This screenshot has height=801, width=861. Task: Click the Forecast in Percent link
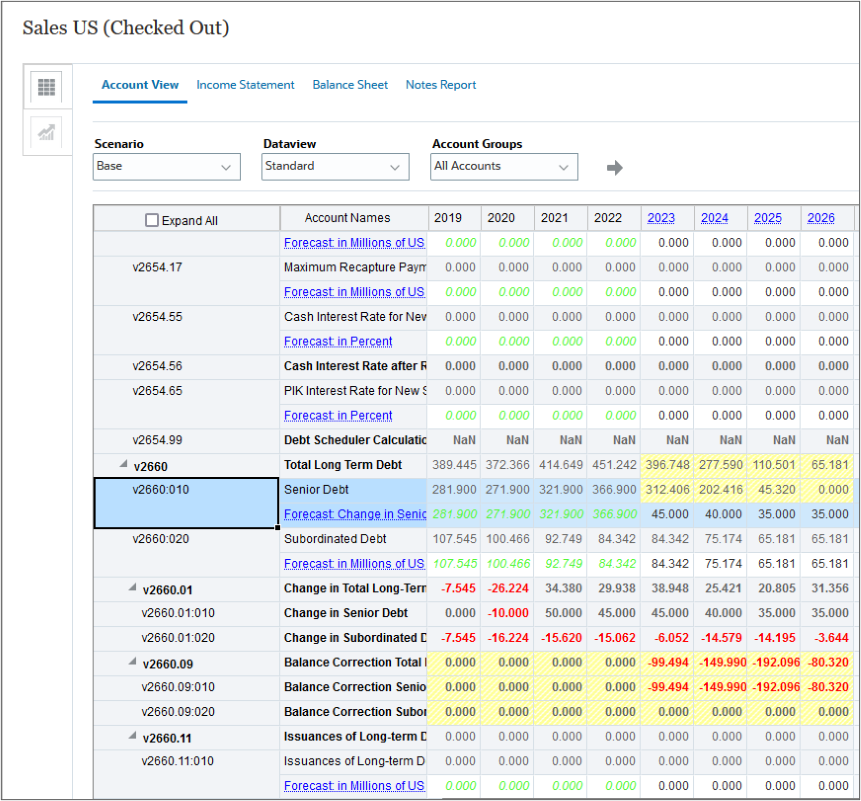point(338,341)
